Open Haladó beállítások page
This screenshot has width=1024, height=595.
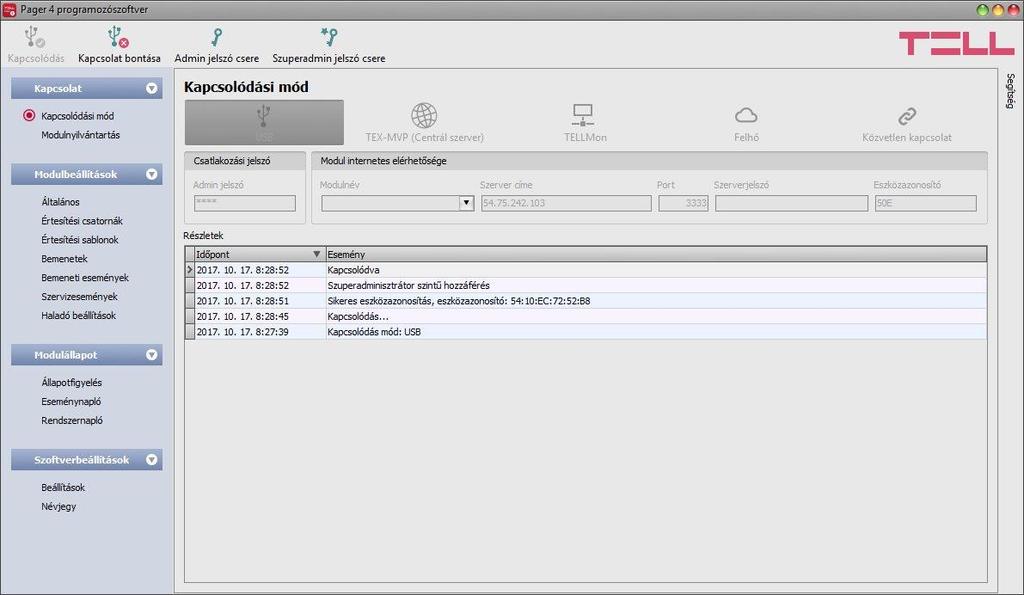[x=78, y=315]
